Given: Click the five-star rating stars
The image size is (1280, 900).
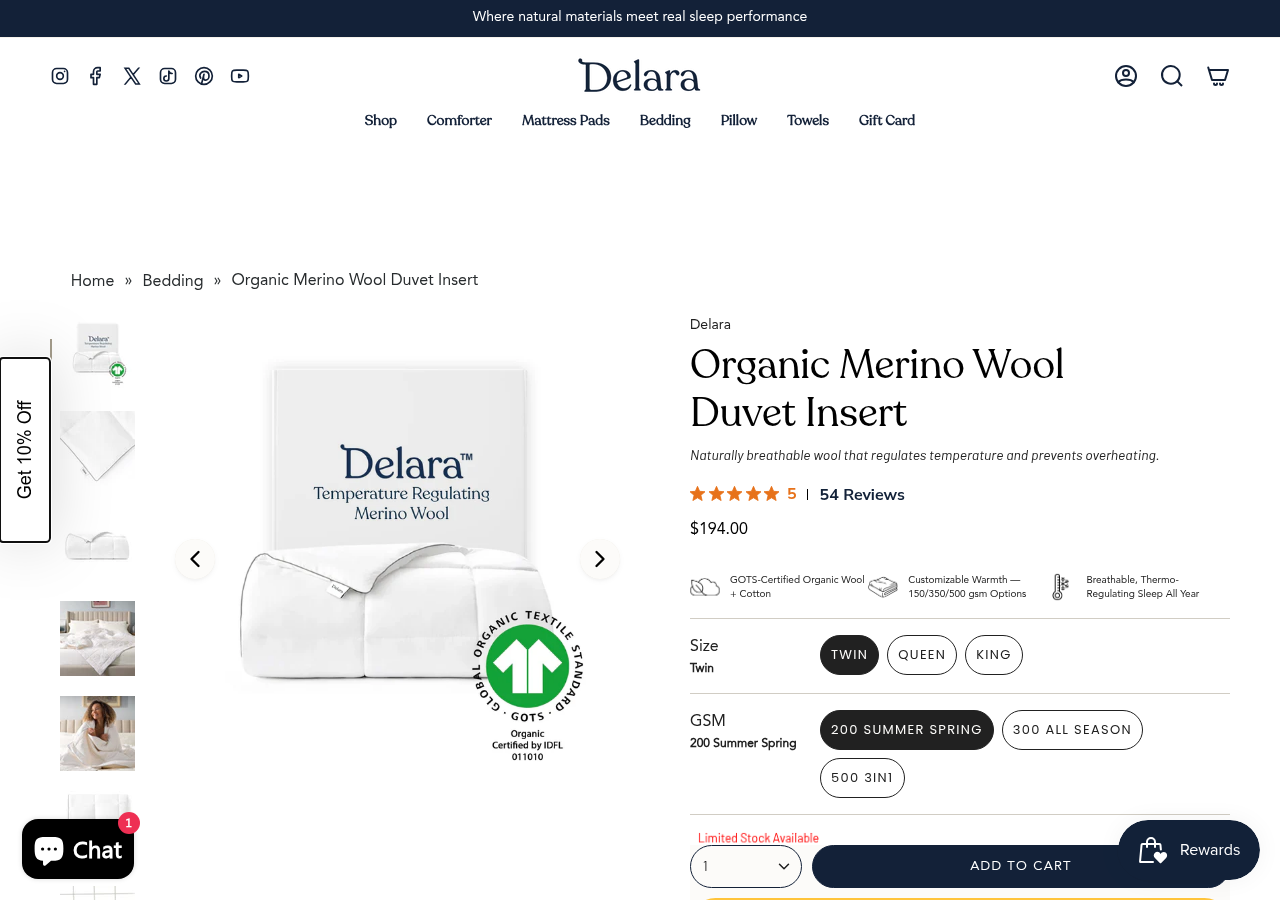Looking at the screenshot, I should pos(735,494).
